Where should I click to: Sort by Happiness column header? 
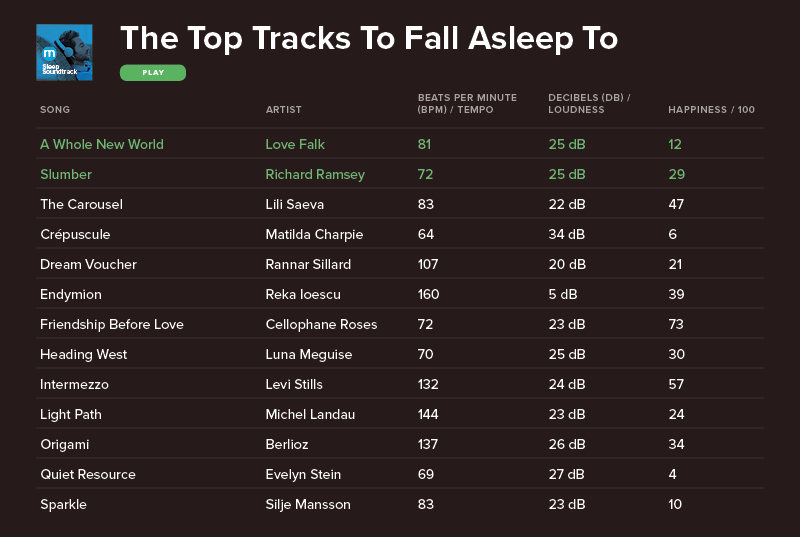pyautogui.click(x=711, y=110)
